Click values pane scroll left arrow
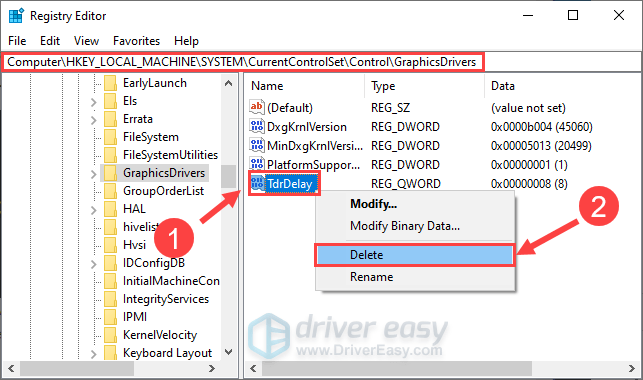643x380 pixels. (x=253, y=369)
